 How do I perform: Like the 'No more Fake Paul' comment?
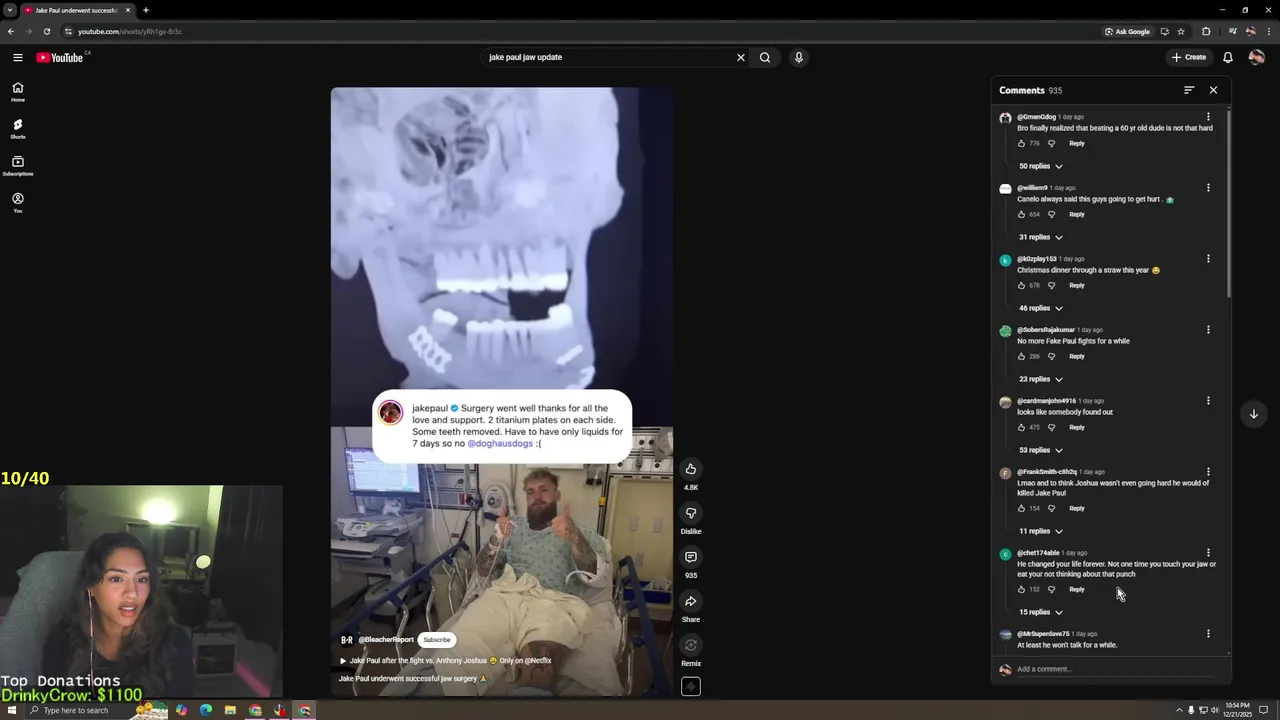1021,356
